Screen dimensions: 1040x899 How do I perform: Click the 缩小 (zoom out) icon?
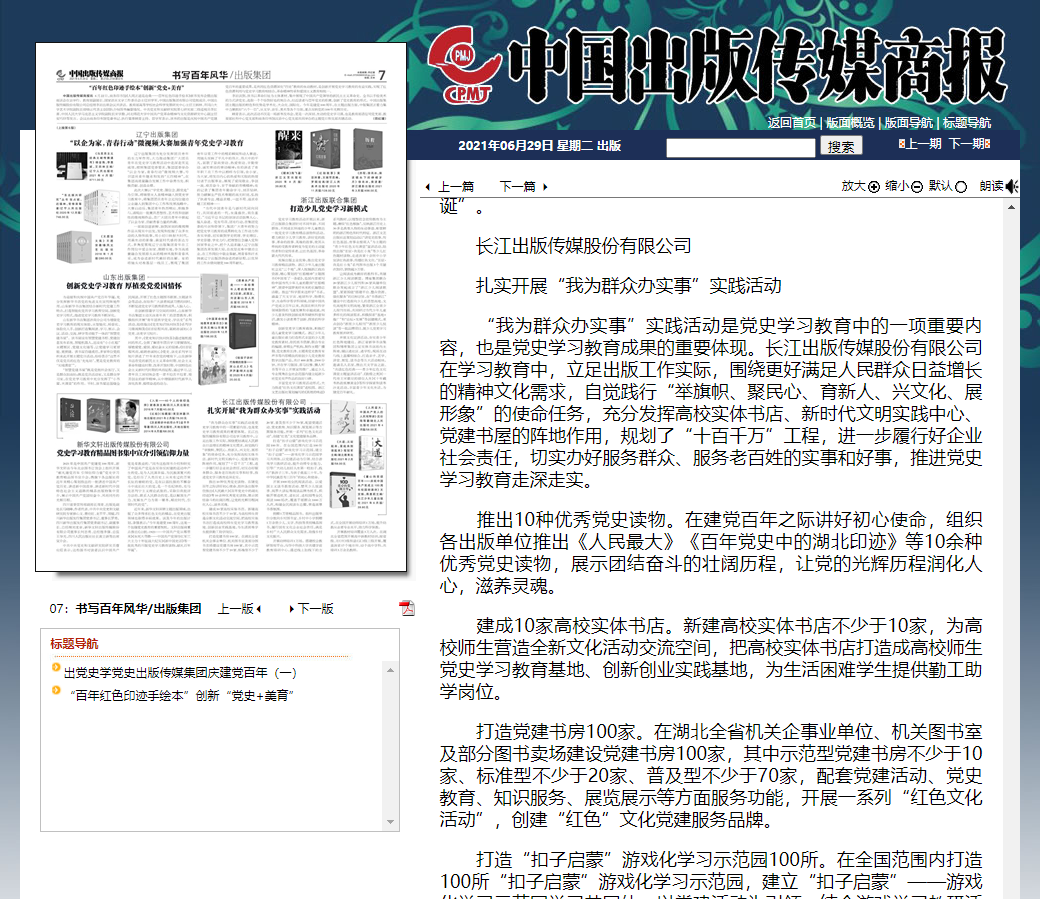(919, 188)
